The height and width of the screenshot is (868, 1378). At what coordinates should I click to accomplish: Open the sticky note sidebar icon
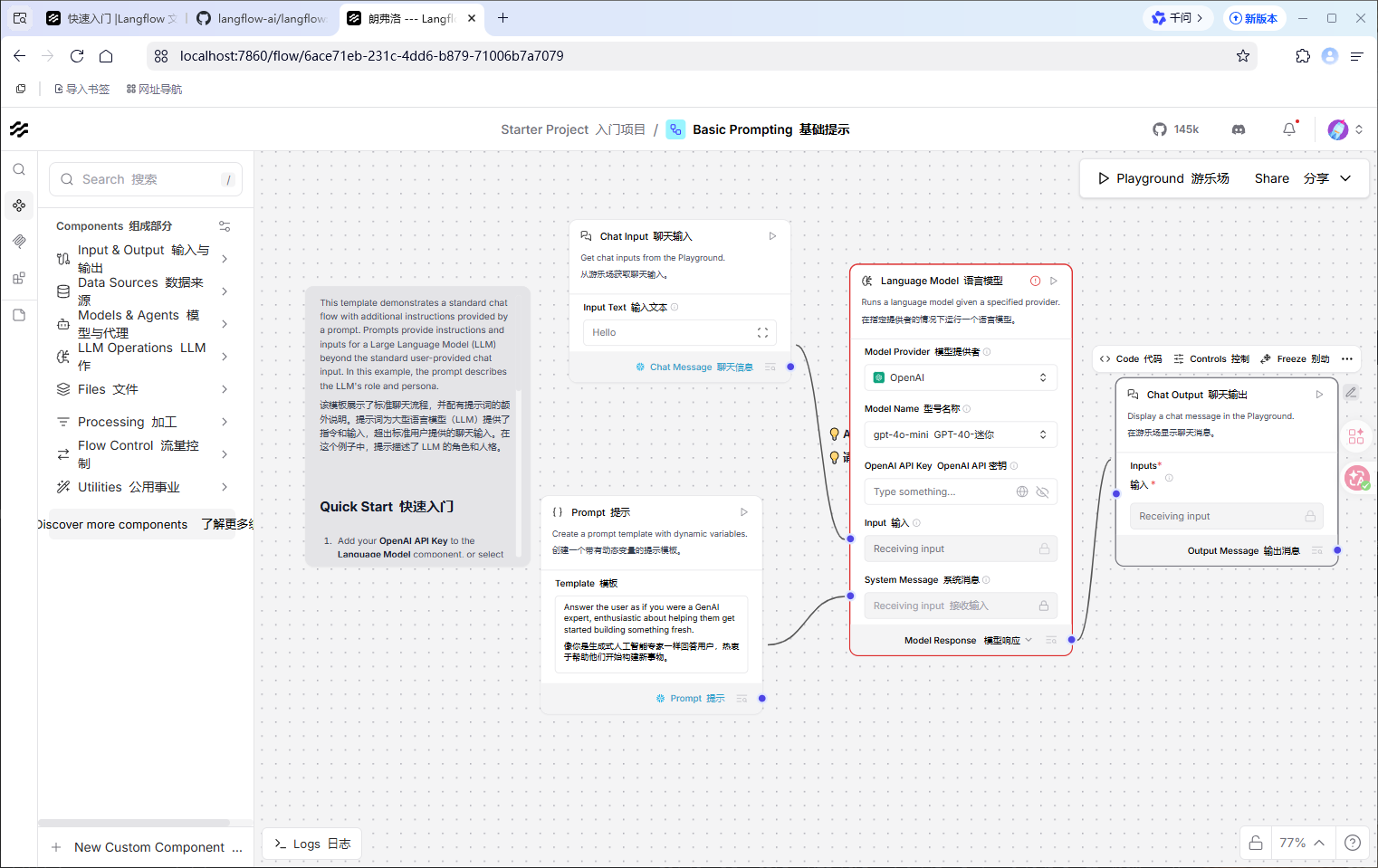[19, 315]
